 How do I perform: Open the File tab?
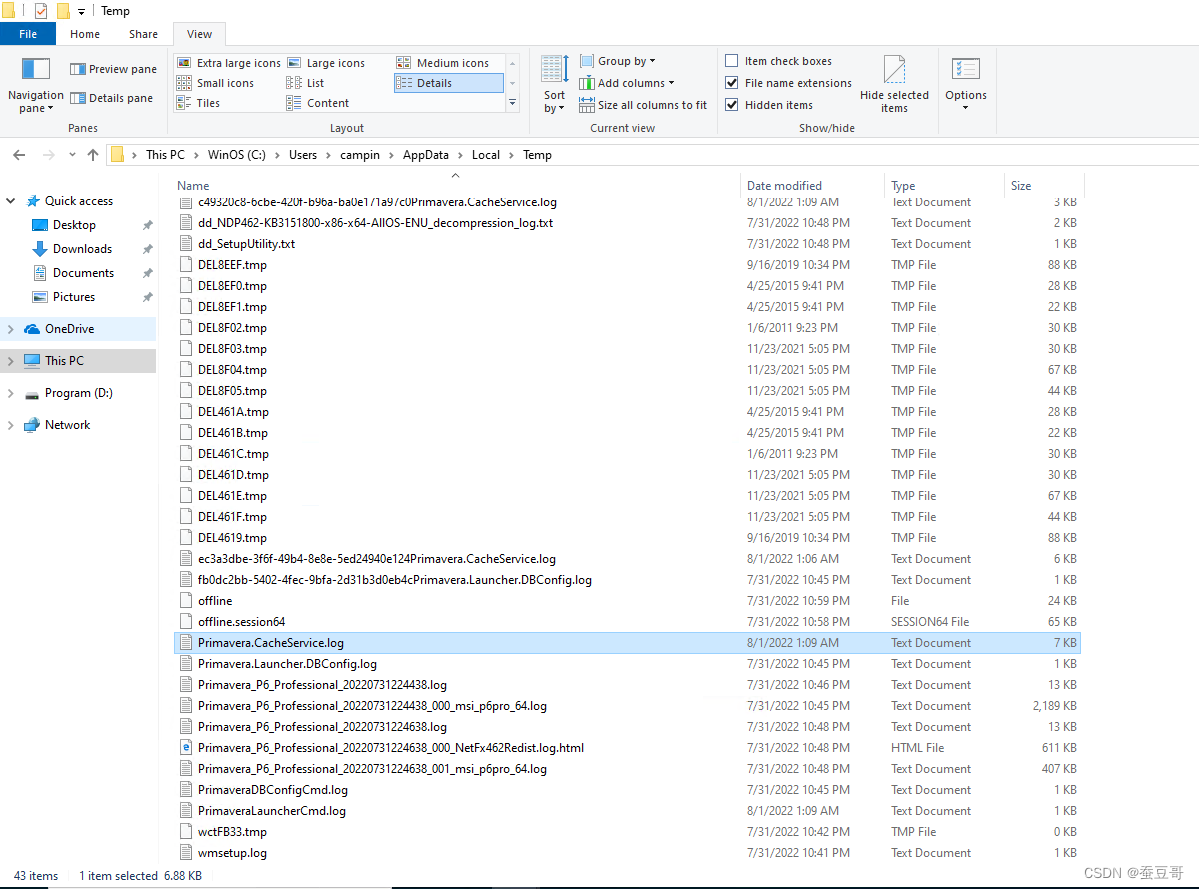click(28, 34)
